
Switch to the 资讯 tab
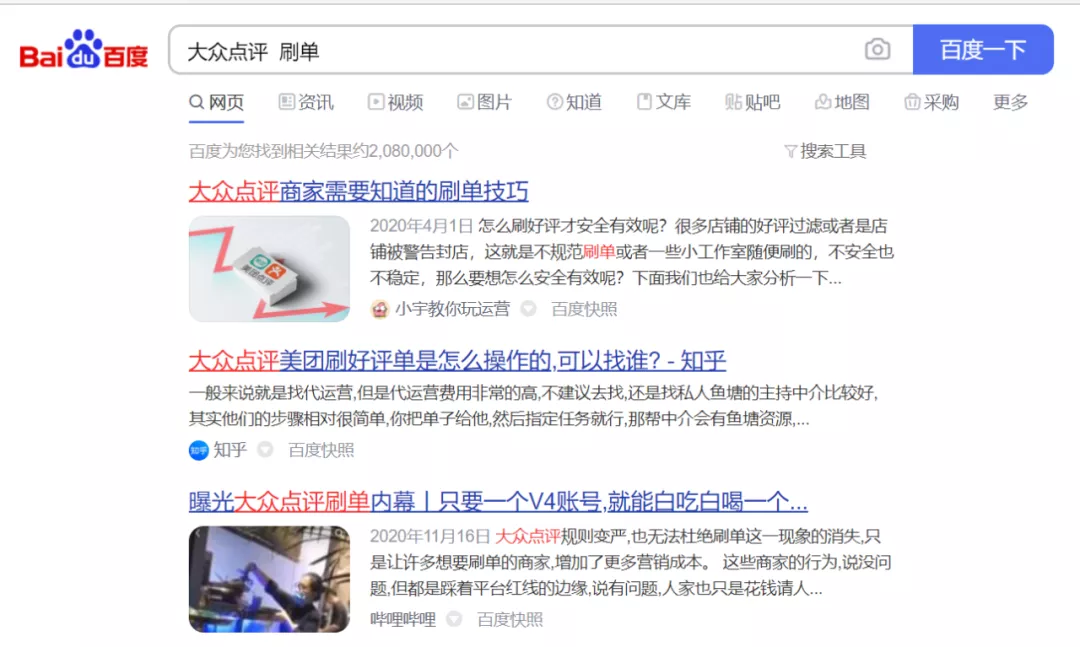coord(306,103)
